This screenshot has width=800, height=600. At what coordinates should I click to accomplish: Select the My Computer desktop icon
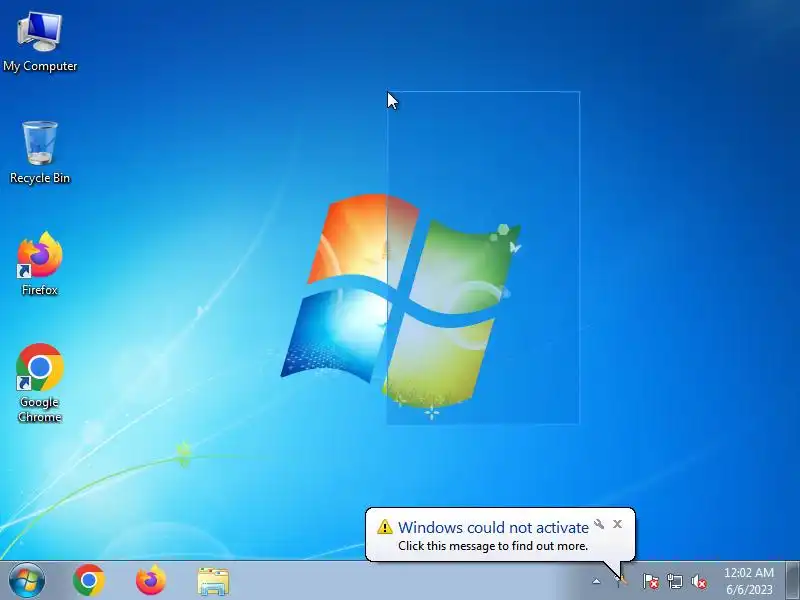pyautogui.click(x=40, y=42)
